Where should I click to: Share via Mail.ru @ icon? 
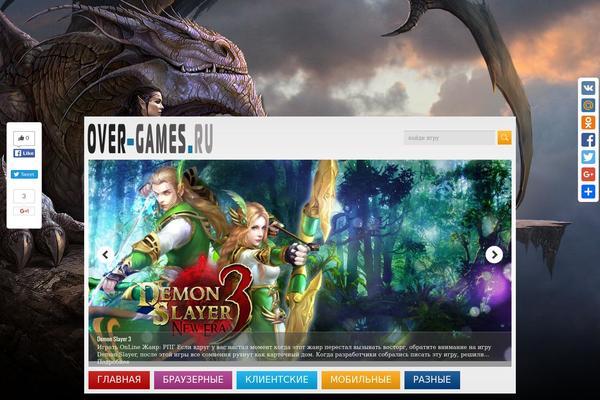pyautogui.click(x=589, y=105)
